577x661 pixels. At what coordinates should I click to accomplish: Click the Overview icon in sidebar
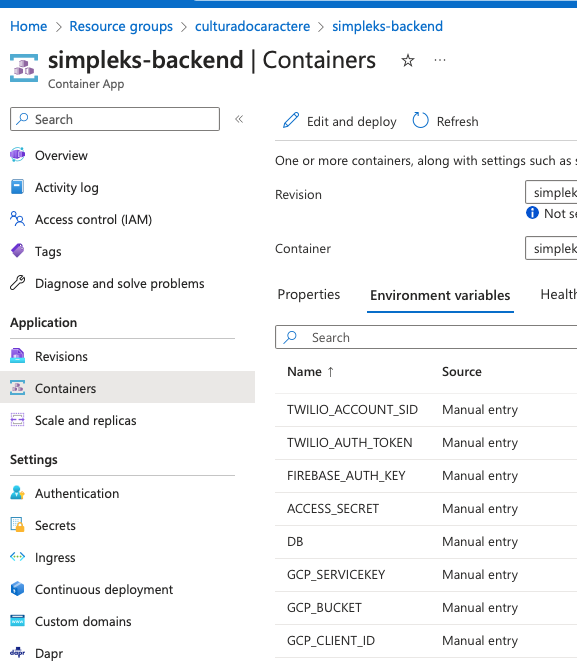(x=17, y=155)
